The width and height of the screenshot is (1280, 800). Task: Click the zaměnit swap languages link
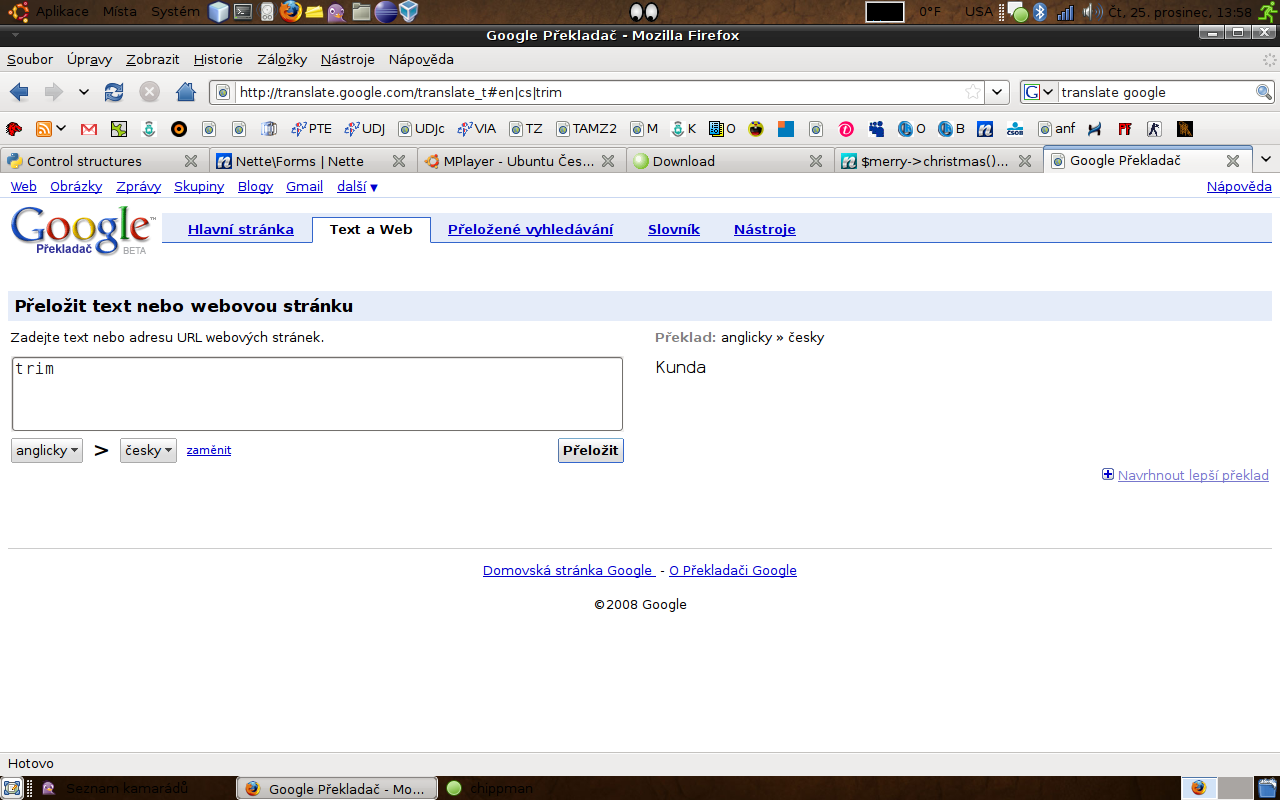point(209,450)
